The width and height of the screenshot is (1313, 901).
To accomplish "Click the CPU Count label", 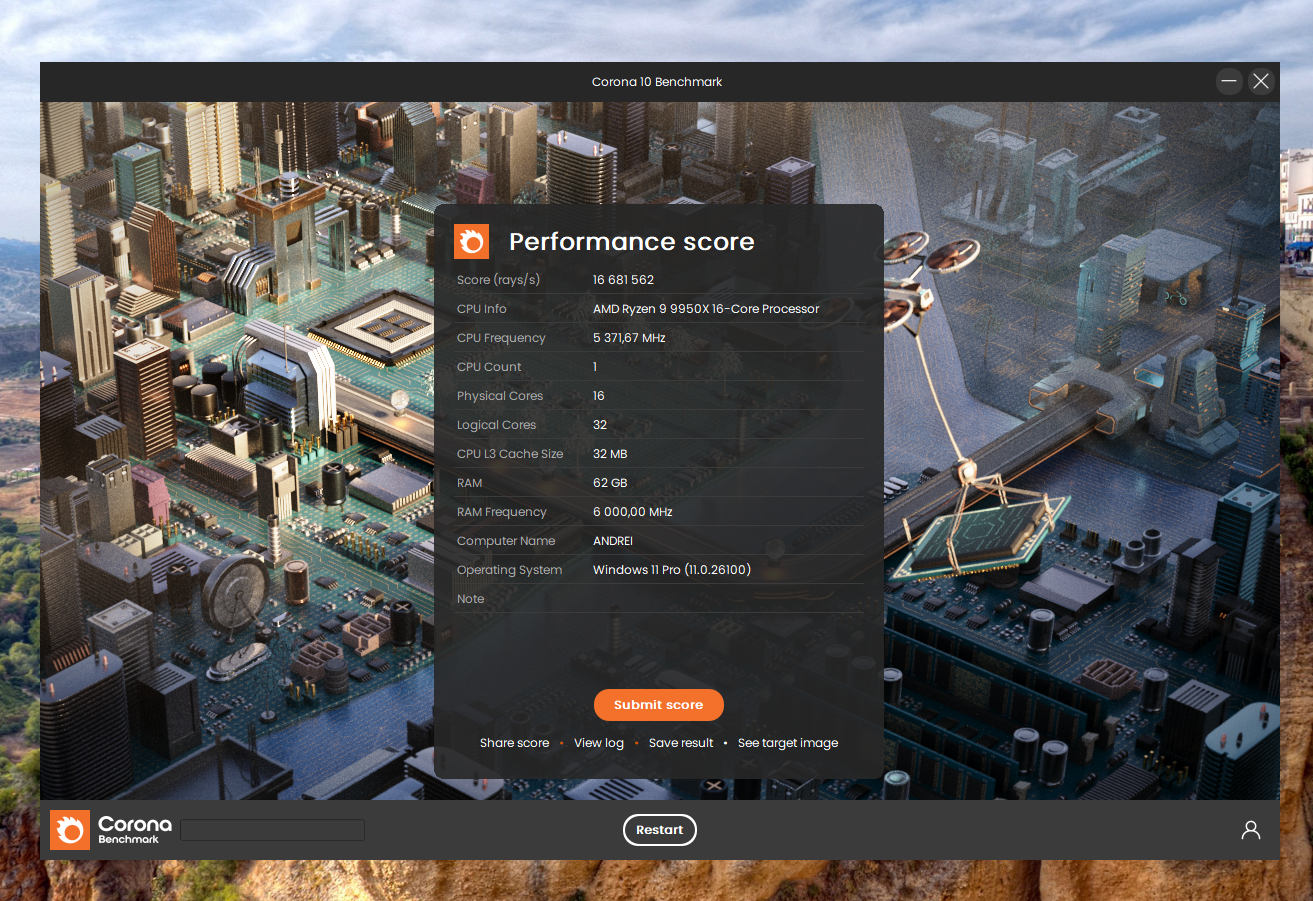I will [x=489, y=367].
